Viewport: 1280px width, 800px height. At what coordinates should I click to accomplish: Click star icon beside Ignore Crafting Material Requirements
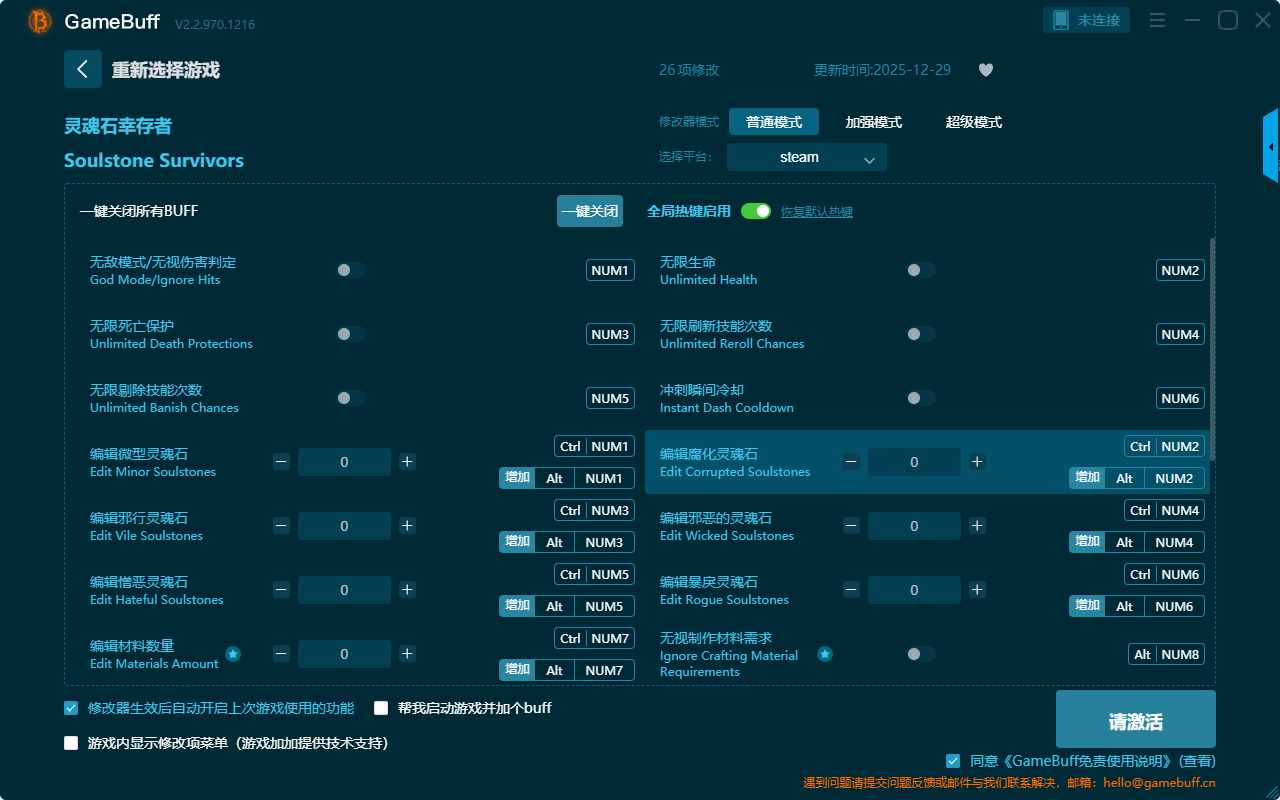point(825,654)
